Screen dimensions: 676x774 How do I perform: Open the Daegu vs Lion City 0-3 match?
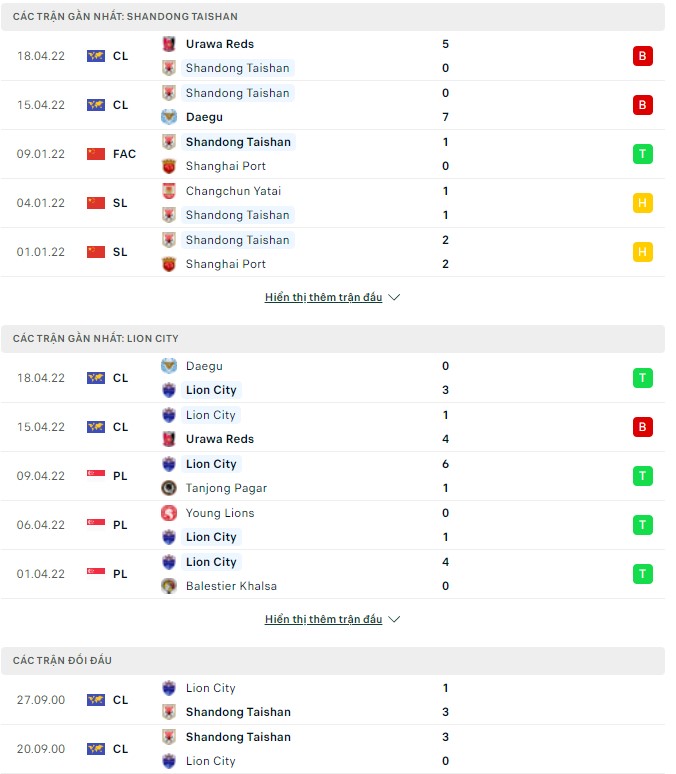[333, 378]
